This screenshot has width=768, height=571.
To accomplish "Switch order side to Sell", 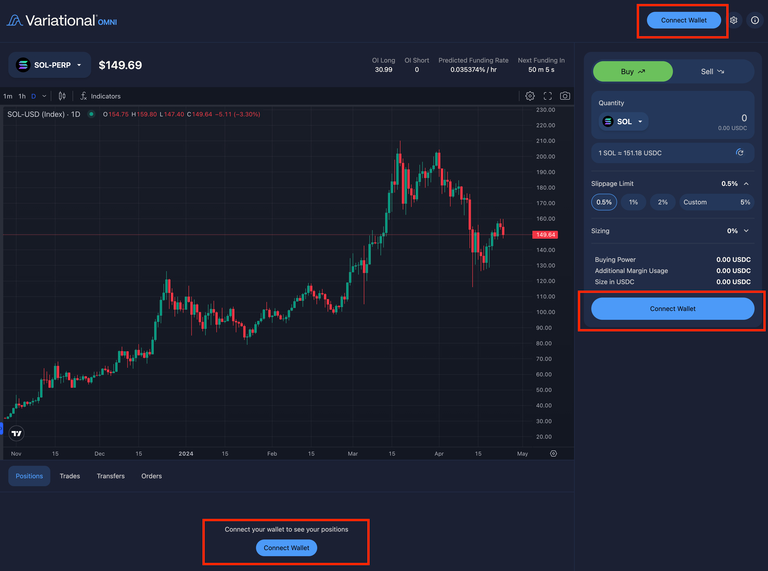I will click(x=713, y=72).
